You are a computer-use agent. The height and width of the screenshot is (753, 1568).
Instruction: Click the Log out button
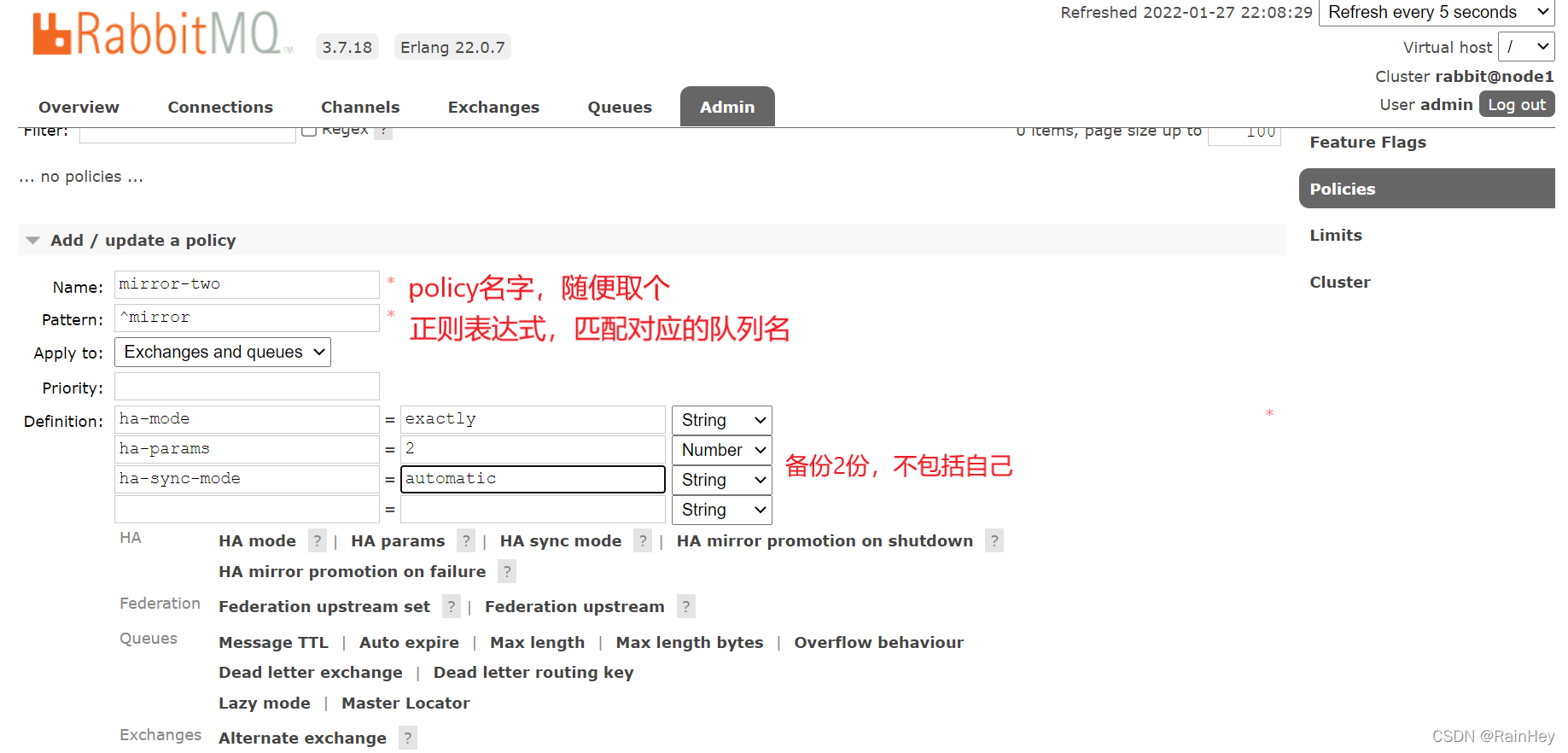1517,104
